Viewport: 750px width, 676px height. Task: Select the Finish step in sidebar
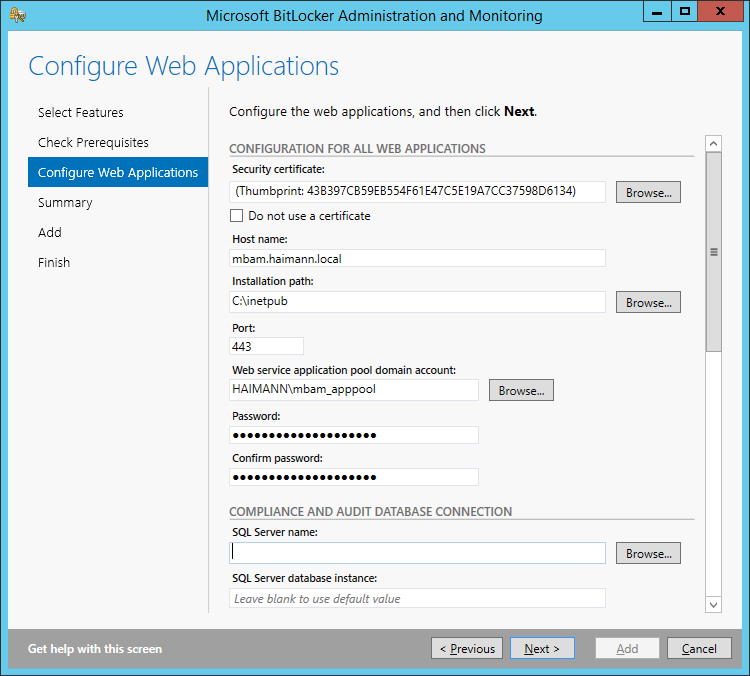pyautogui.click(x=54, y=263)
